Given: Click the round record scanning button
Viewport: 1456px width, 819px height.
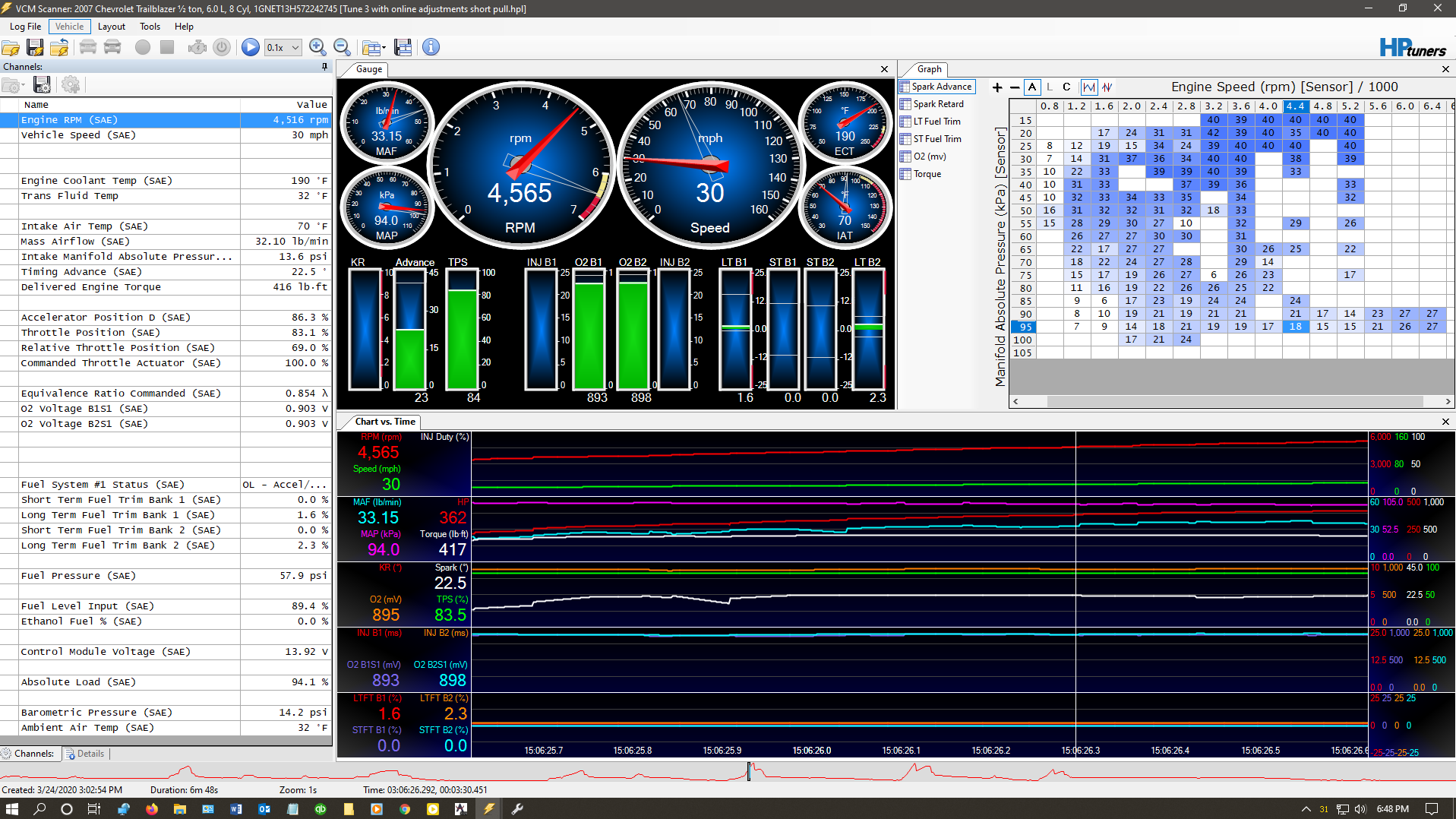Looking at the screenshot, I should click(143, 47).
